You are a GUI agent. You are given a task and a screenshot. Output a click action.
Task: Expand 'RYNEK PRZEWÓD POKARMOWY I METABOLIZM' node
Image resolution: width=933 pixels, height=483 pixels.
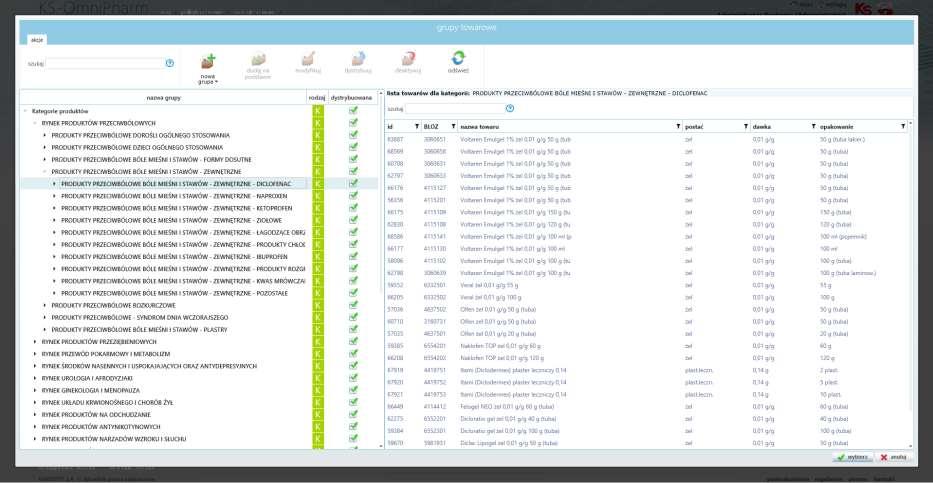[x=35, y=354]
